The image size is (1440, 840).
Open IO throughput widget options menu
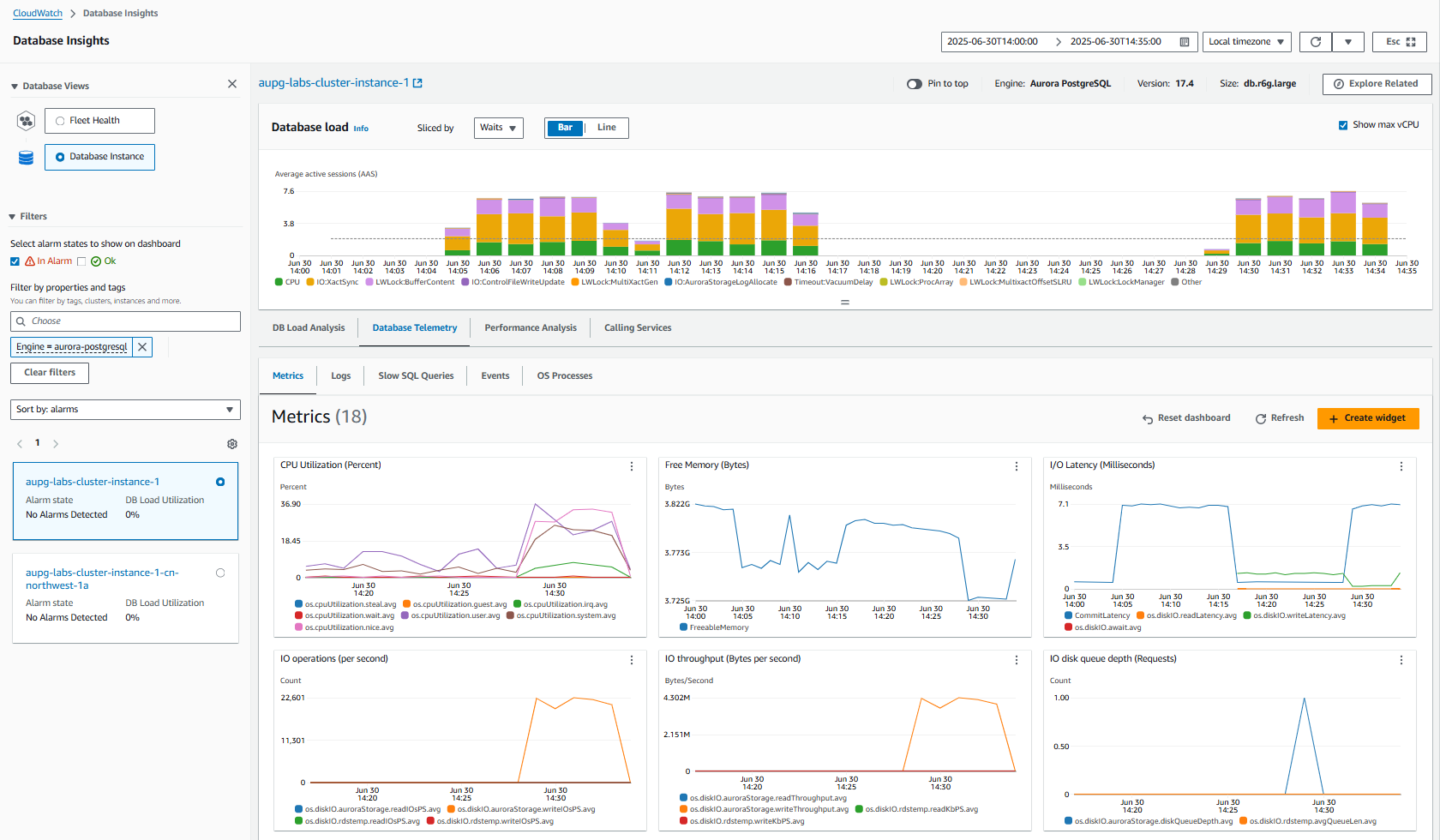tap(1017, 660)
